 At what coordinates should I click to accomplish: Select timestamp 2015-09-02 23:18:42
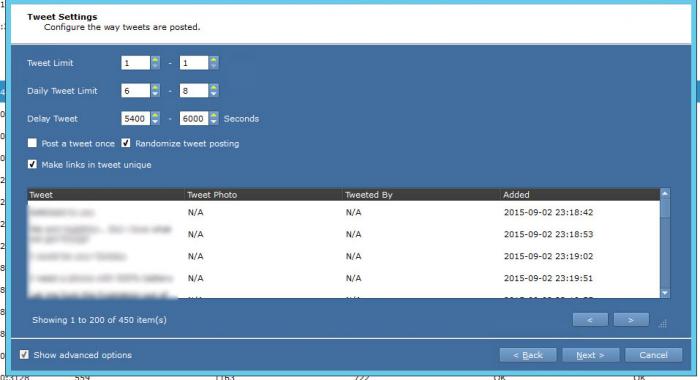coord(548,212)
